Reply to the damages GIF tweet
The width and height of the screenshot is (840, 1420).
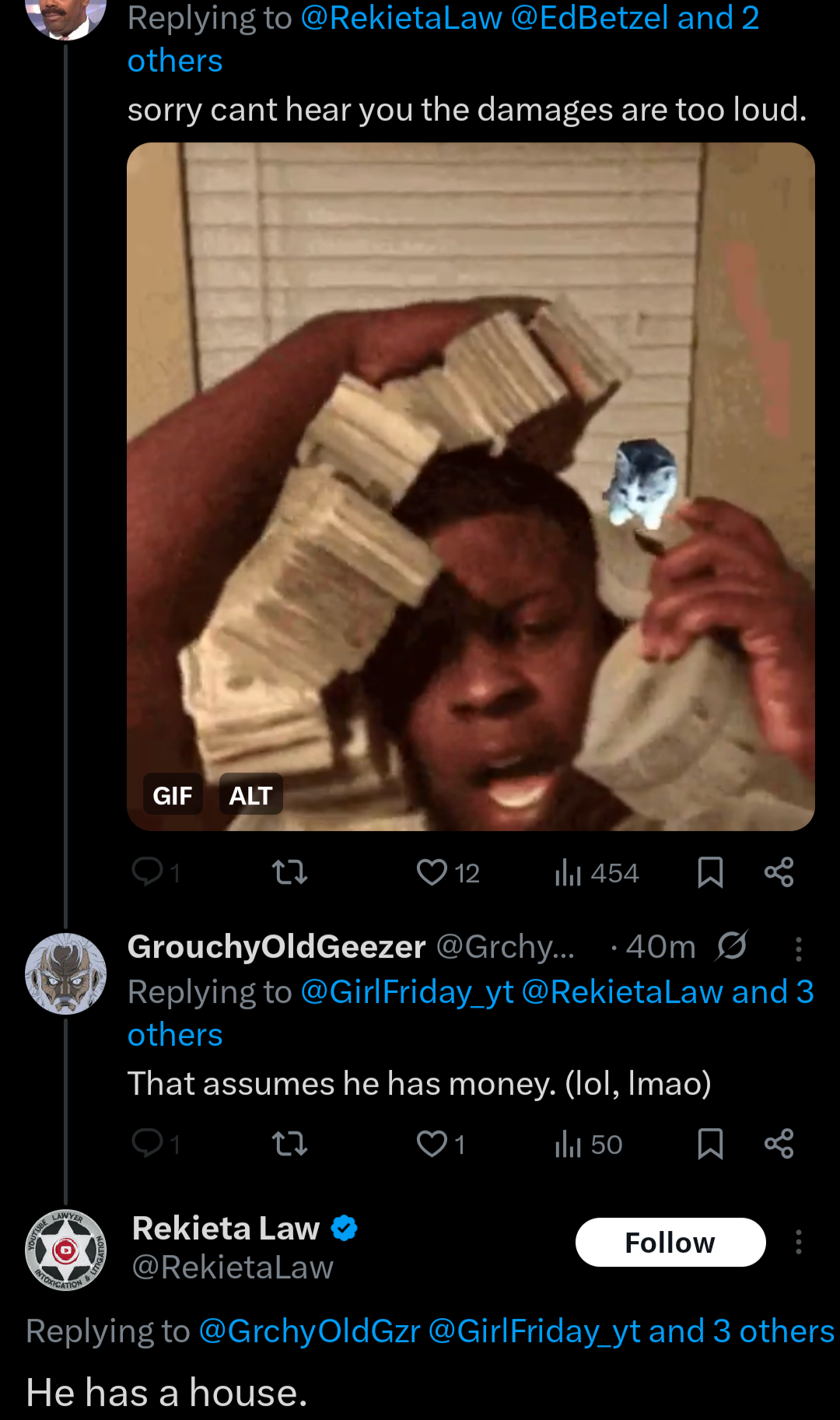point(156,872)
